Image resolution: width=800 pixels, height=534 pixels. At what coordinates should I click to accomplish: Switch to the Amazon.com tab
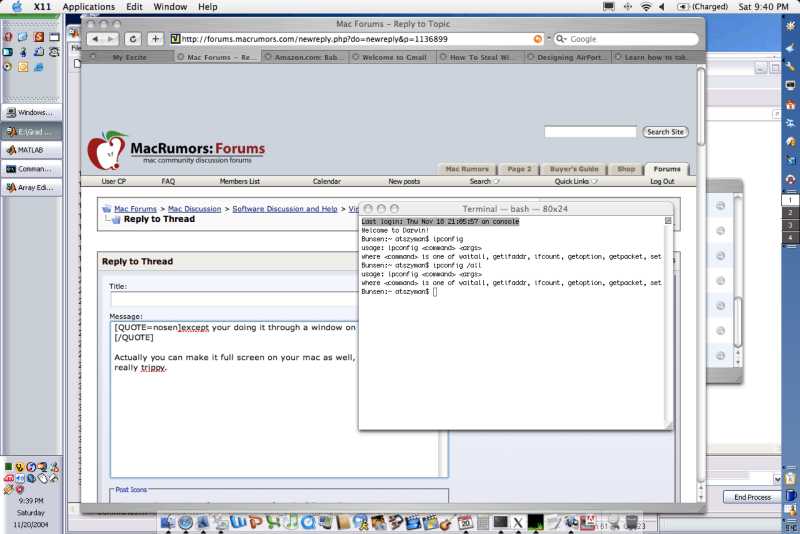tap(305, 57)
